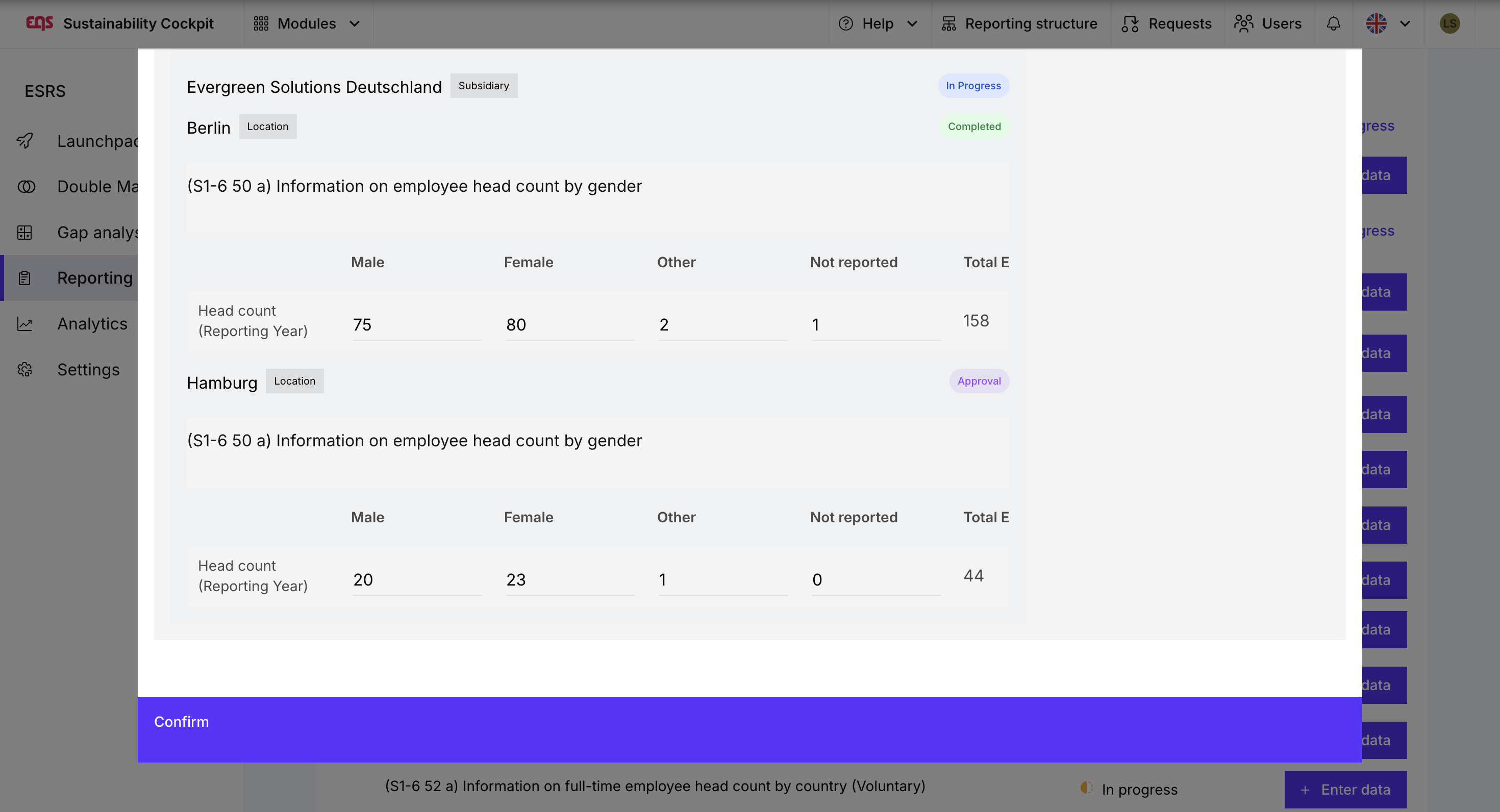1500x812 pixels.
Task: Open the Settings gear icon
Action: coord(24,370)
